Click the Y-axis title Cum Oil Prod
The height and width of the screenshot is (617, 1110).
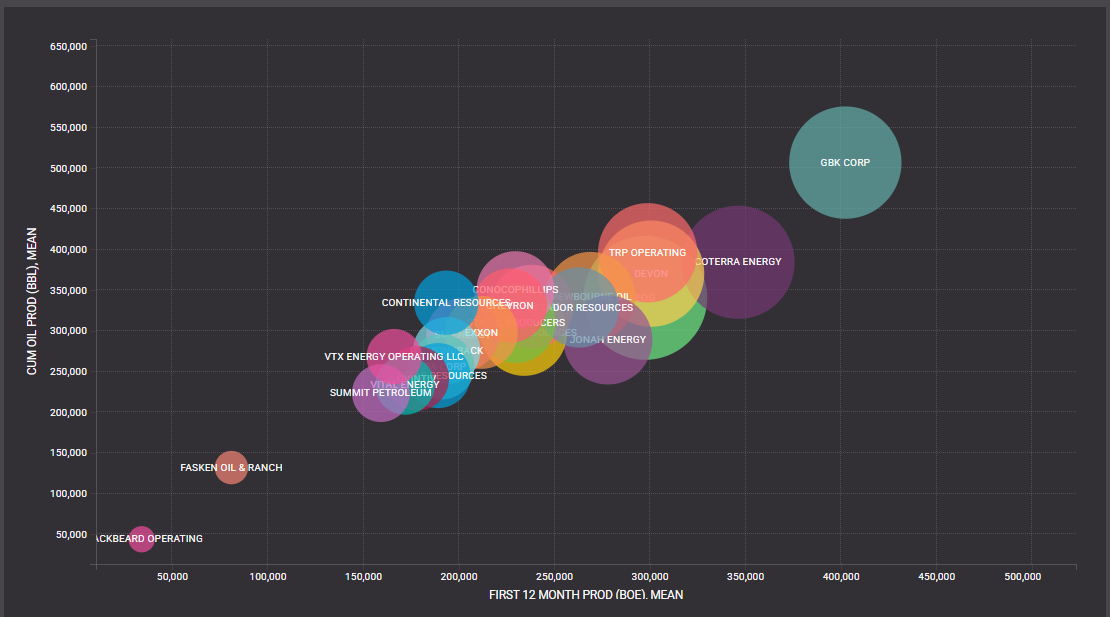32,300
